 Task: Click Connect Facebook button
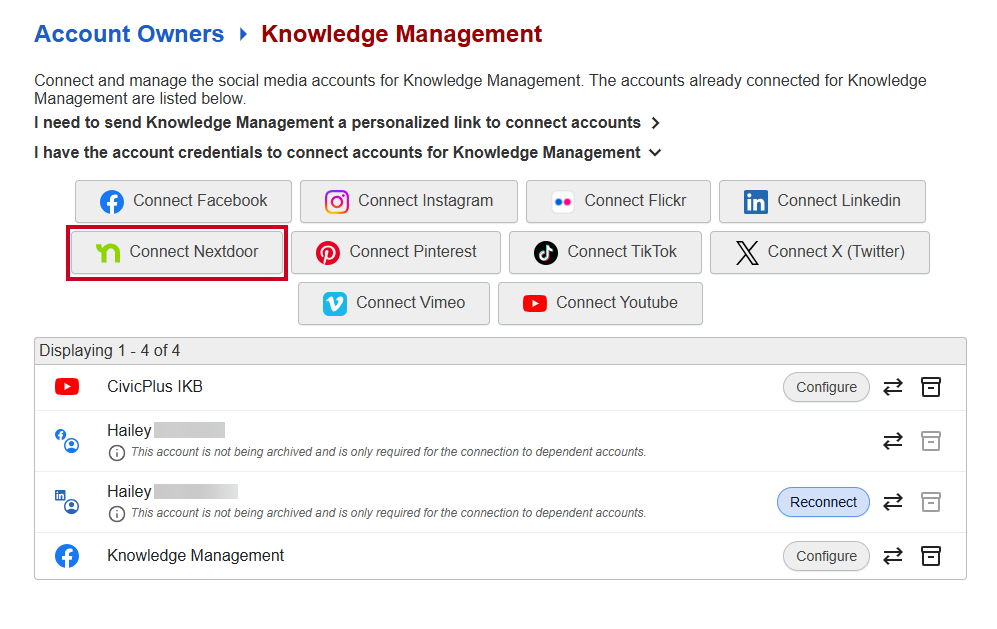click(x=183, y=201)
